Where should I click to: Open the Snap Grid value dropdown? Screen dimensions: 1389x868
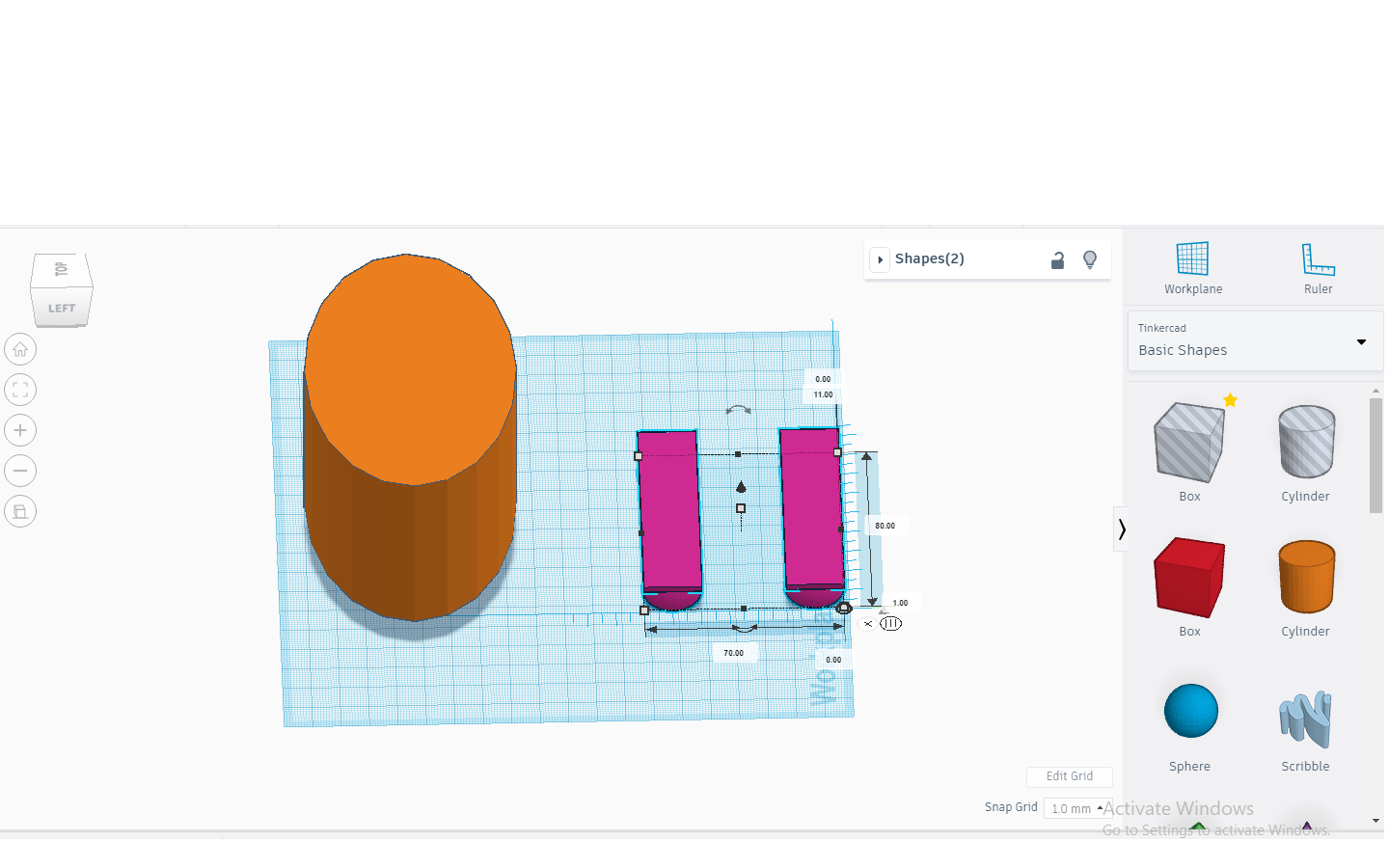point(1076,808)
